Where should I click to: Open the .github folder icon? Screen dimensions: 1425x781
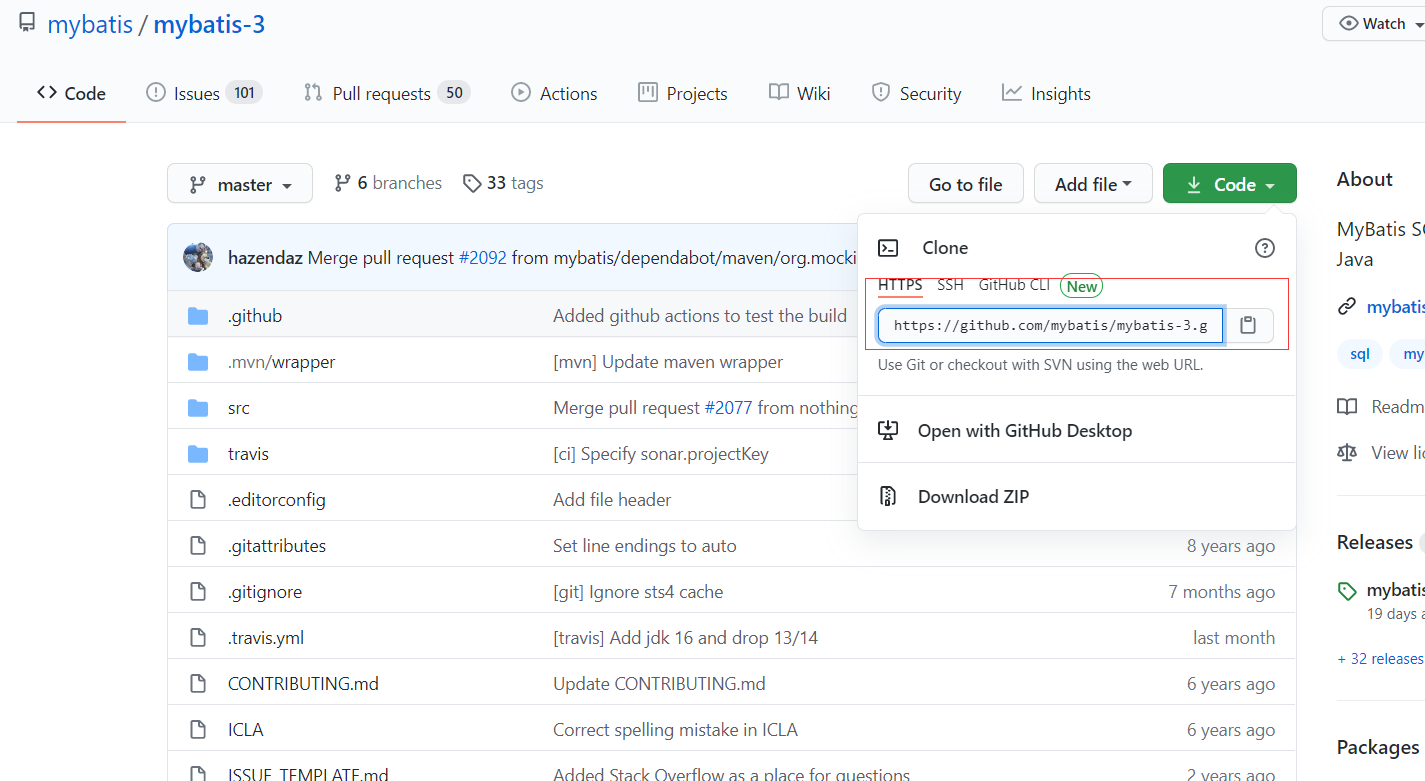[198, 316]
